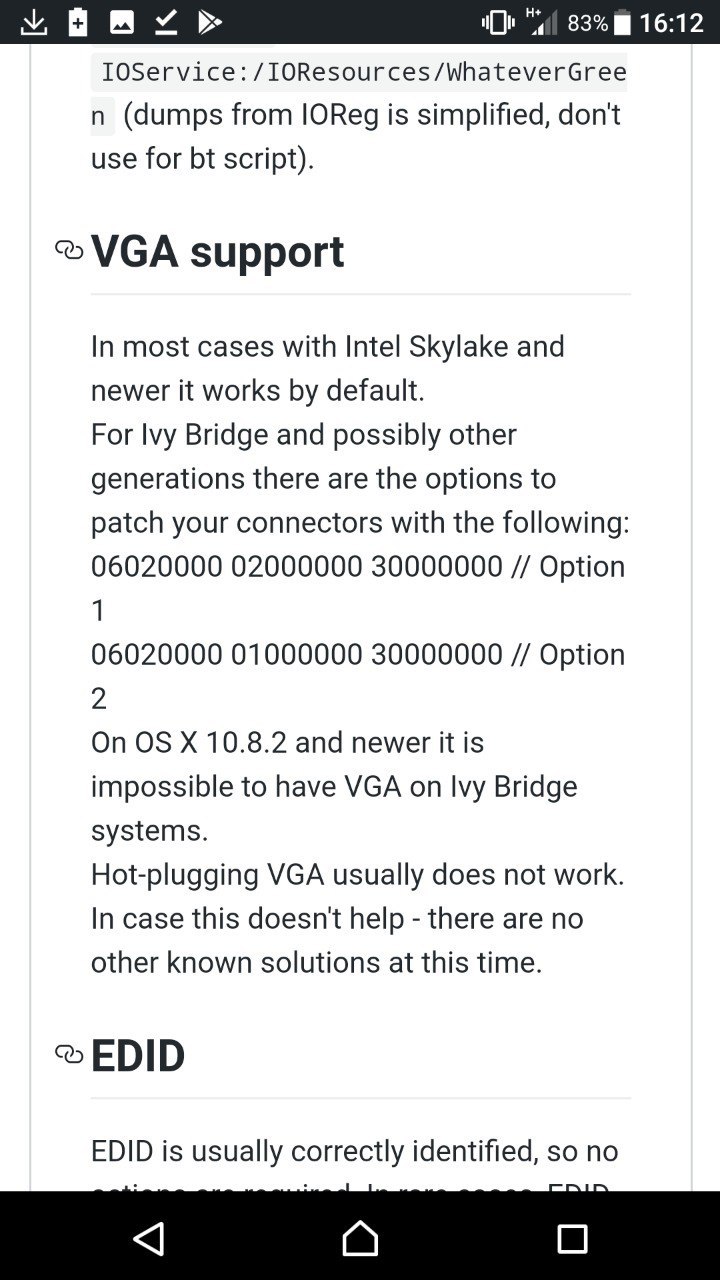Tap the Android back navigation button
The height and width of the screenshot is (1280, 720).
148,1239
